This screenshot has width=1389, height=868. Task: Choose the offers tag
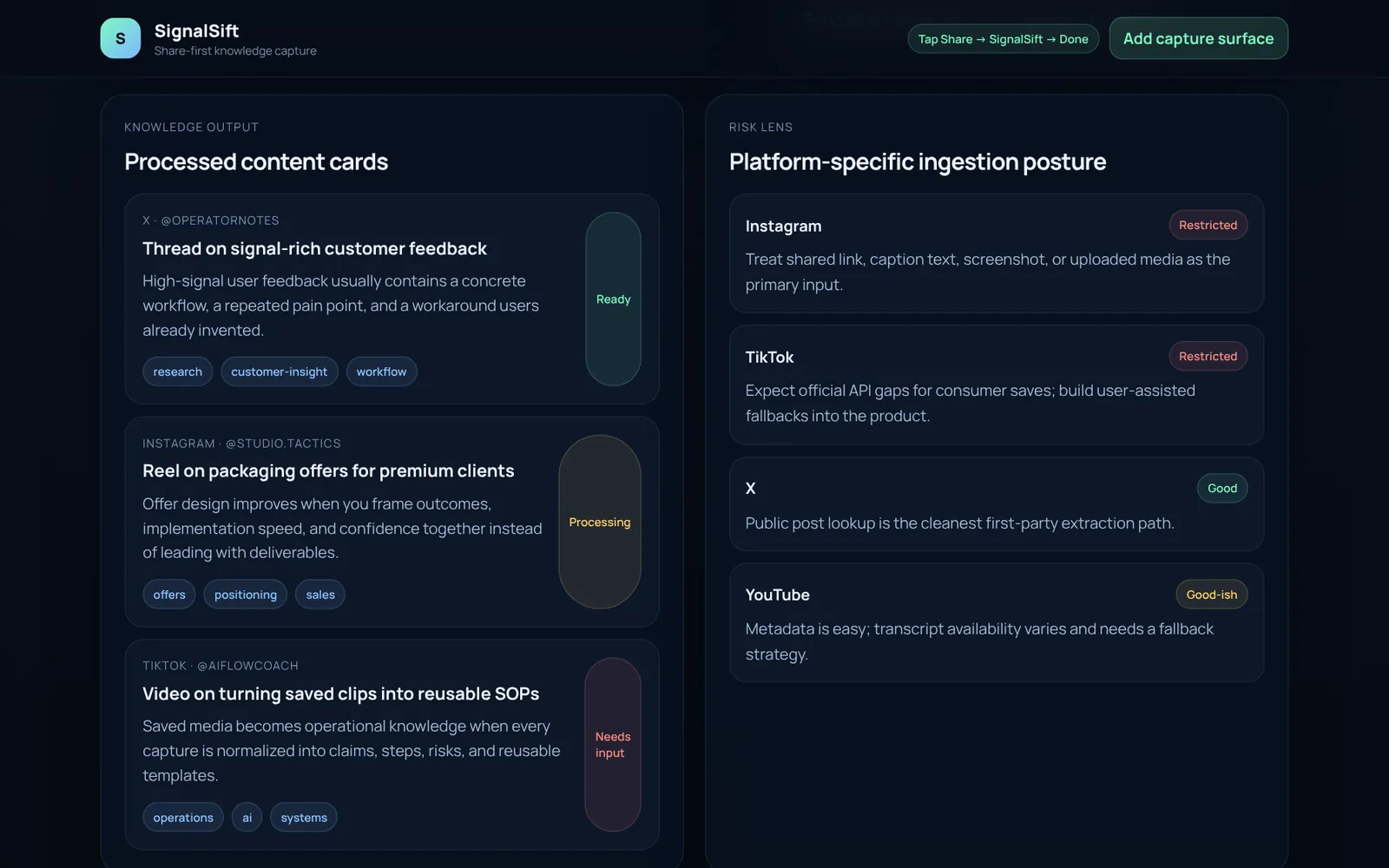(x=169, y=595)
